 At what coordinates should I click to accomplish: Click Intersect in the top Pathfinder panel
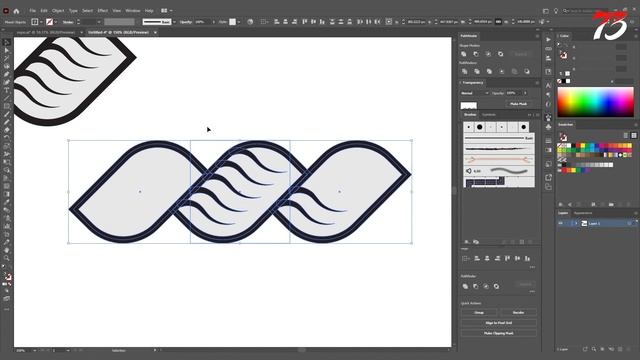(x=488, y=54)
